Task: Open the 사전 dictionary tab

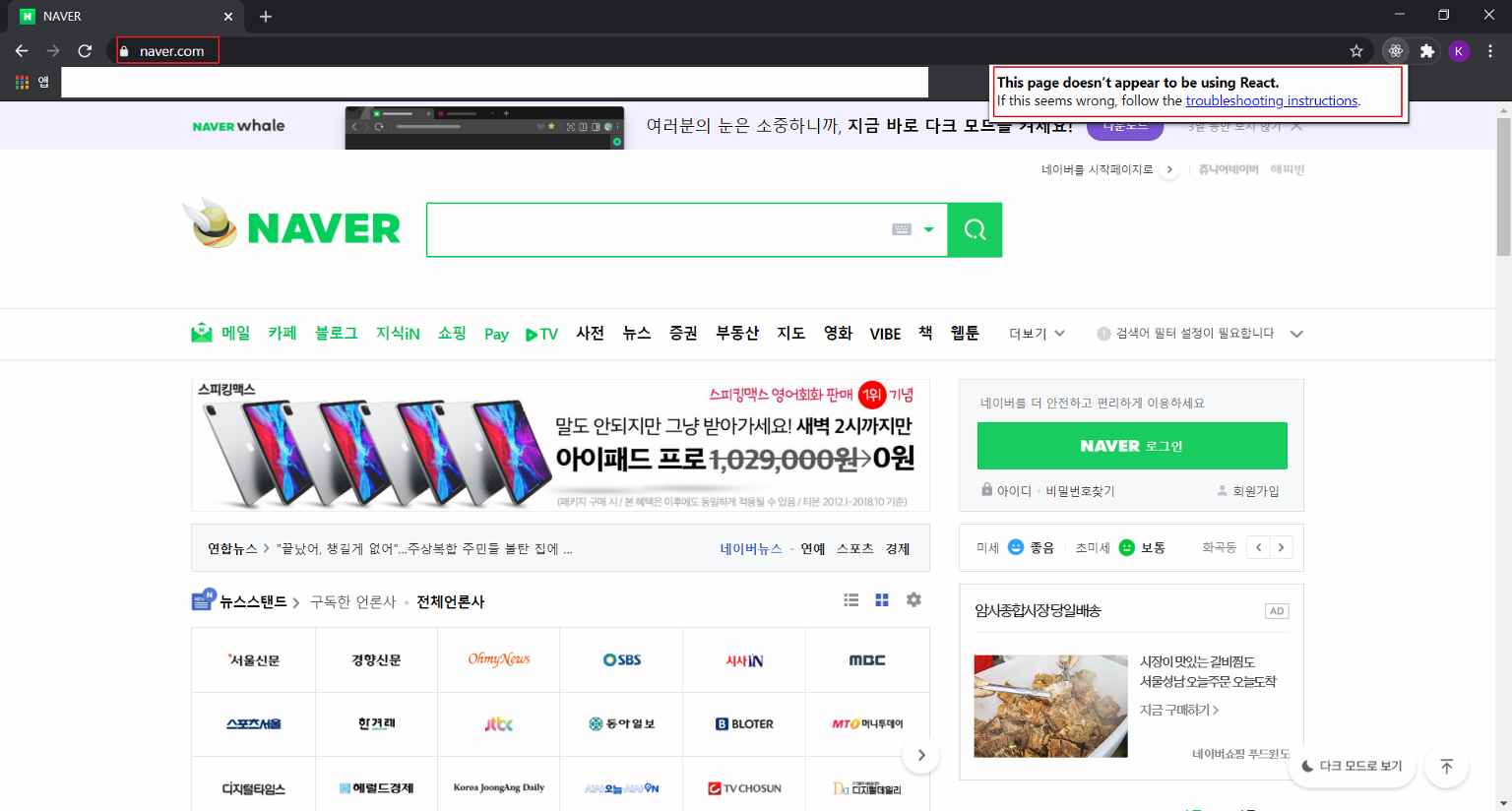Action: tap(590, 333)
